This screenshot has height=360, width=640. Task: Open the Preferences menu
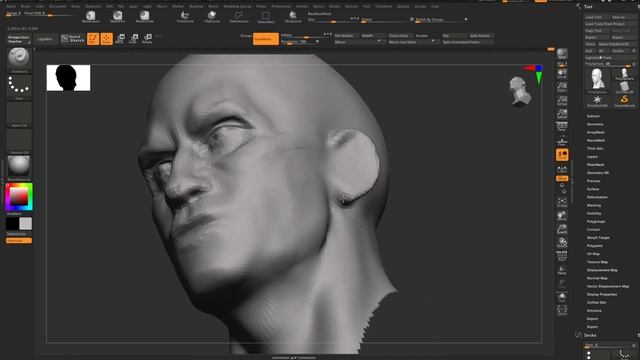point(281,7)
